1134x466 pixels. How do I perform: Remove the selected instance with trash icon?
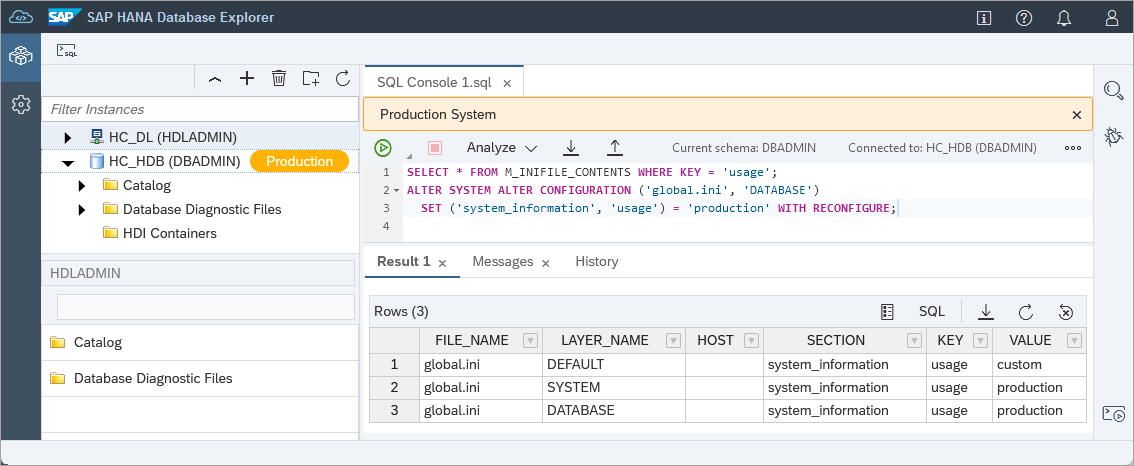click(x=278, y=78)
